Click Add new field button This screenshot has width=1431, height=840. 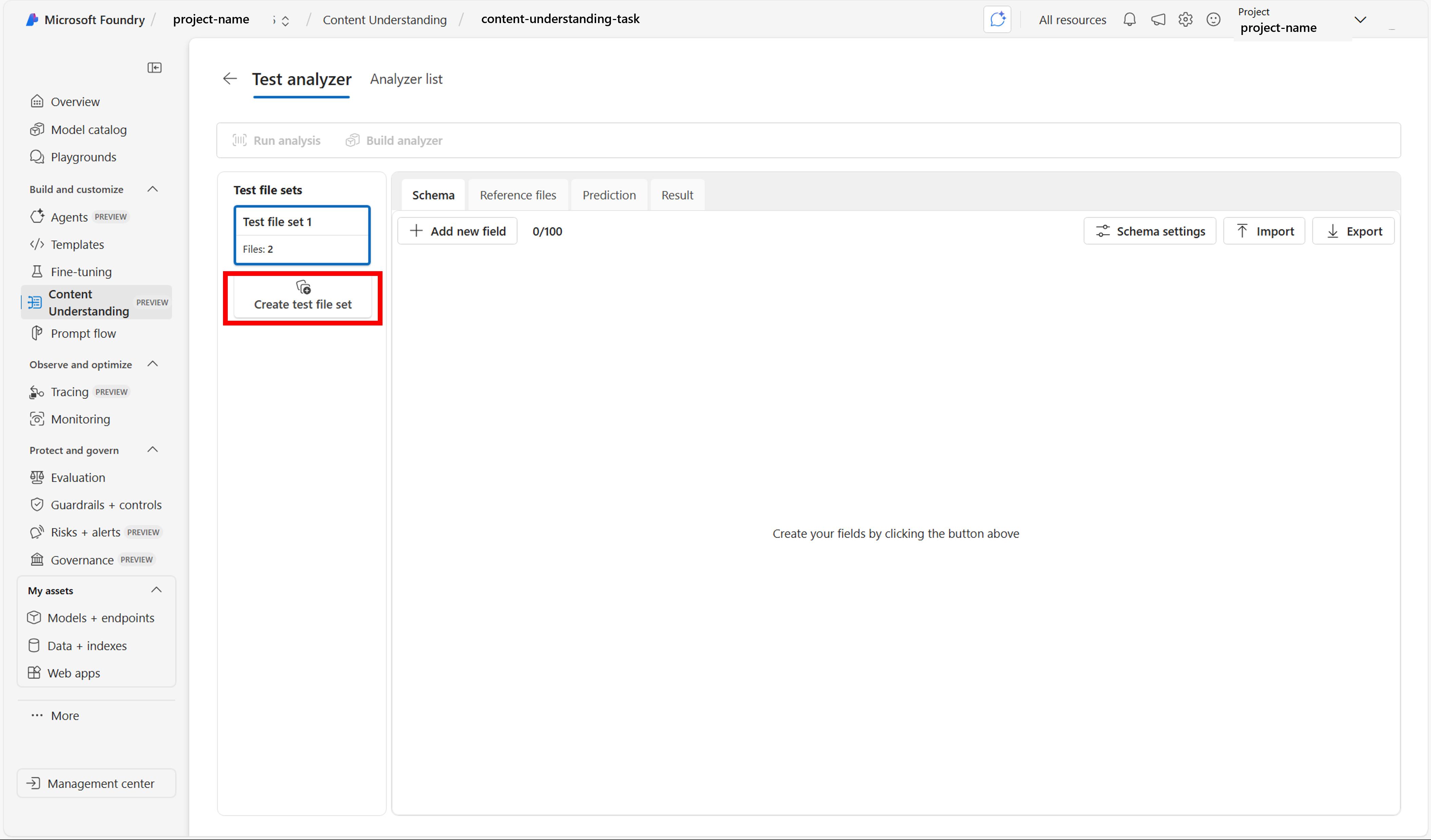click(457, 231)
